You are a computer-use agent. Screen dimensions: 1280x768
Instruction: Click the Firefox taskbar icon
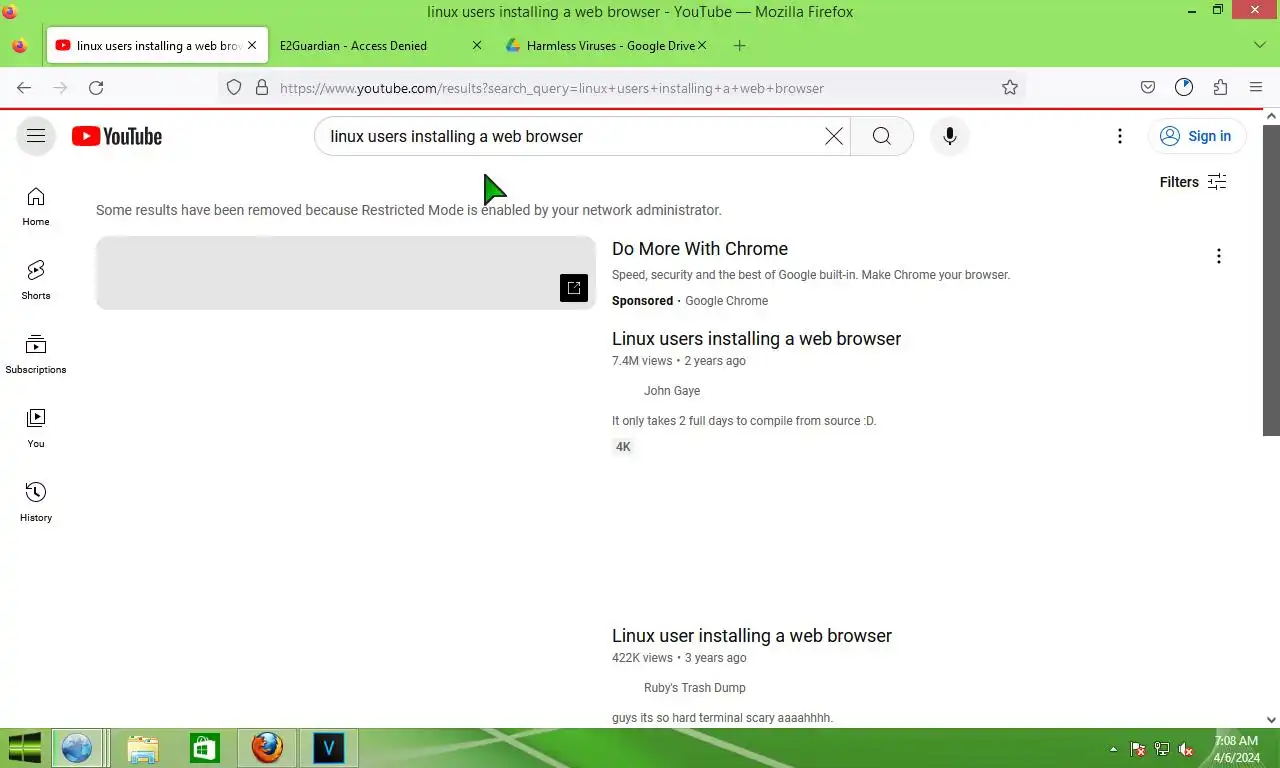click(267, 748)
